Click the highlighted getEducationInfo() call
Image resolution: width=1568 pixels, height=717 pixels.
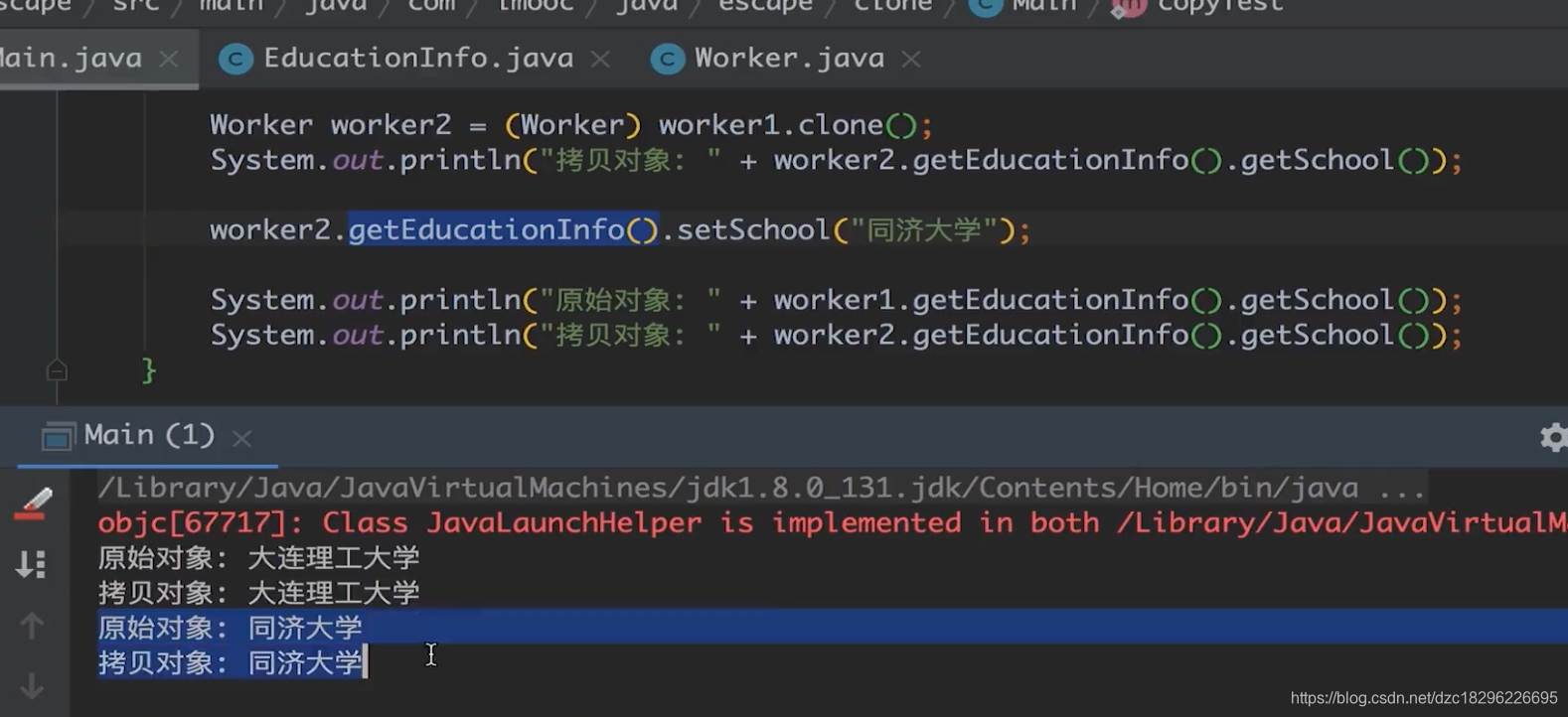tap(504, 230)
